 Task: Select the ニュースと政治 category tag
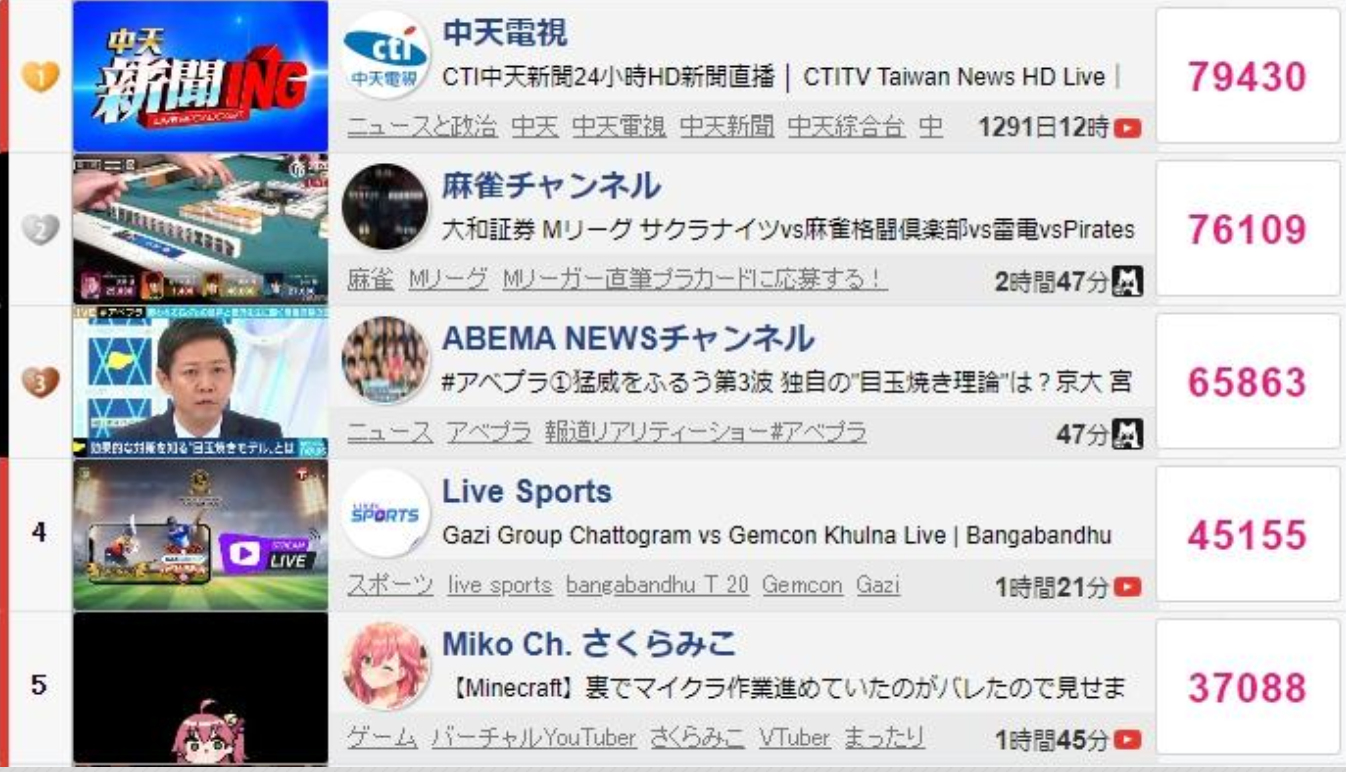[x=422, y=127]
